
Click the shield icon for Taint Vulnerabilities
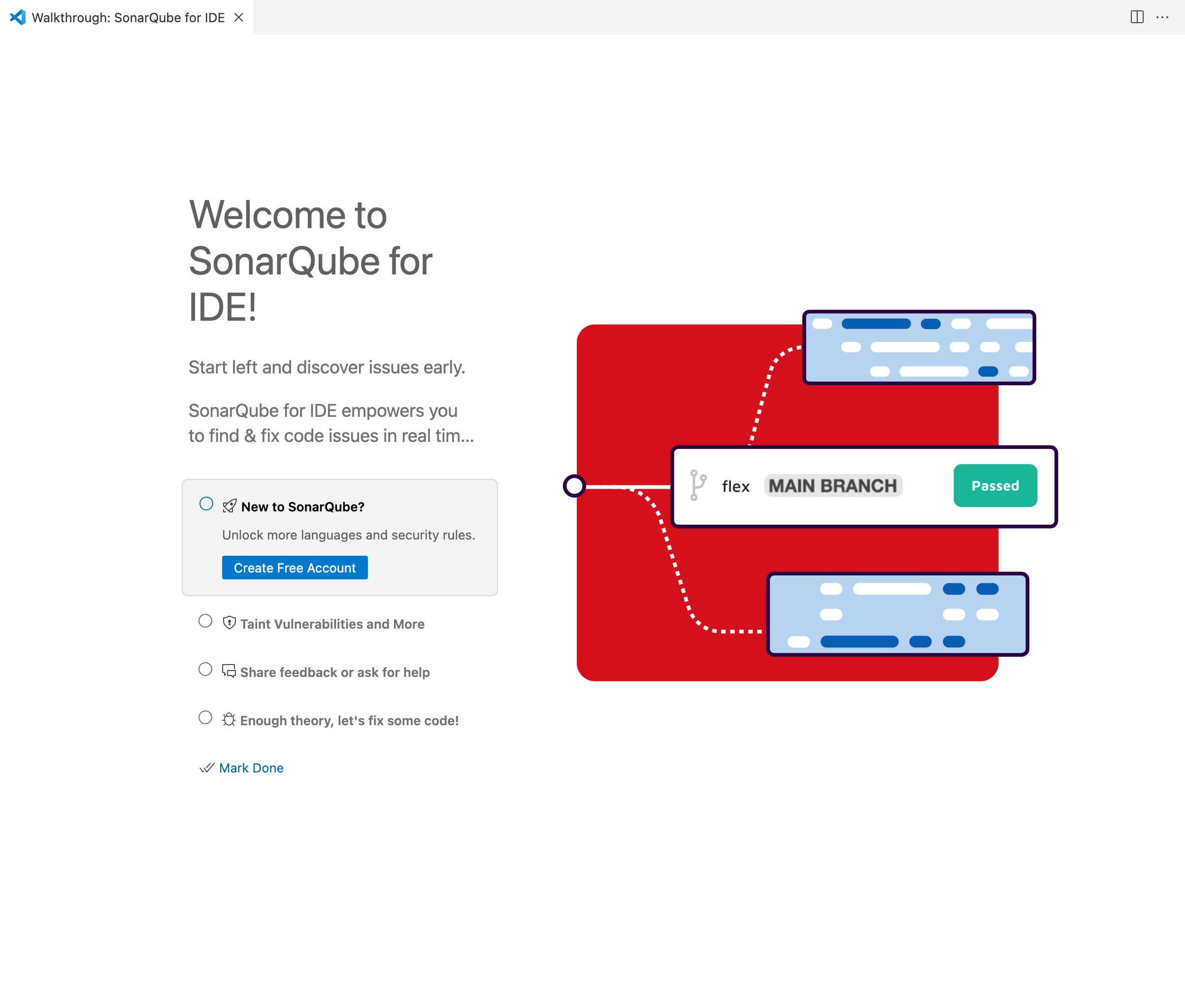pos(229,623)
